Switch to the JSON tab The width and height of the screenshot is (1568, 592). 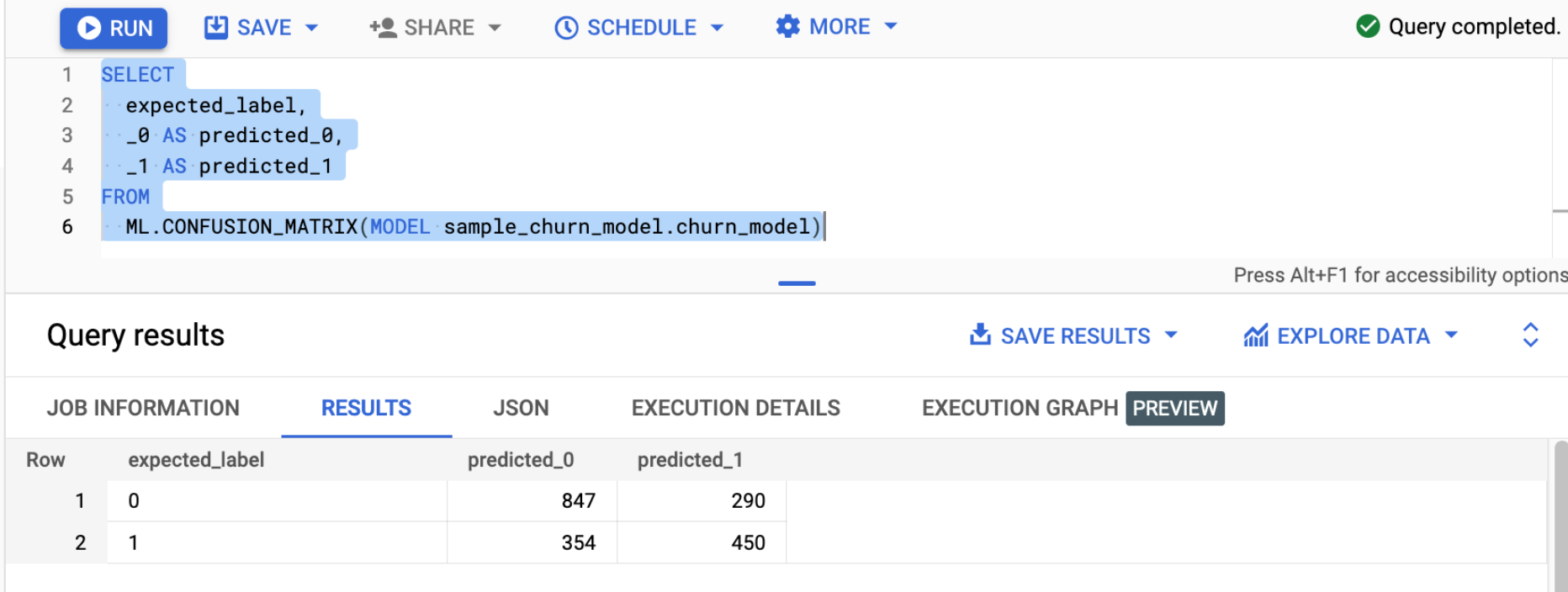521,408
